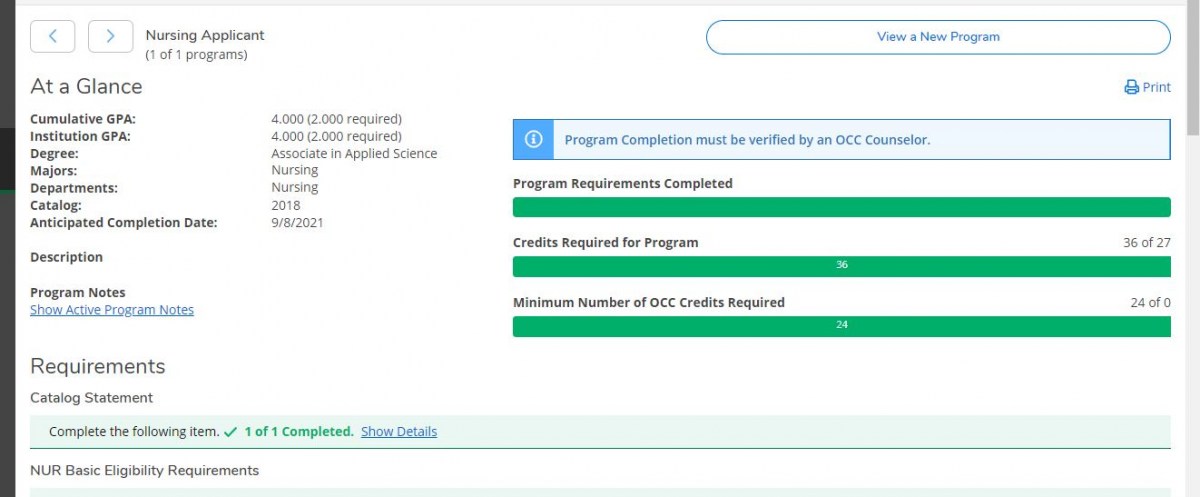Image resolution: width=1200 pixels, height=497 pixels.
Task: Click the 1 of 1 Completed status text
Action: (299, 432)
